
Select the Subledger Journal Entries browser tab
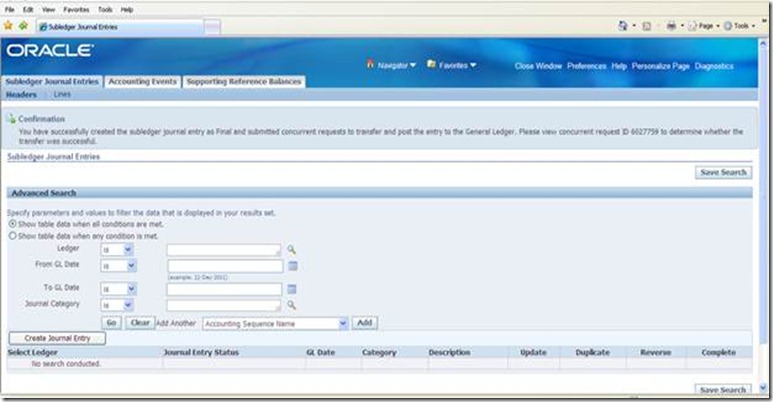(x=119, y=27)
